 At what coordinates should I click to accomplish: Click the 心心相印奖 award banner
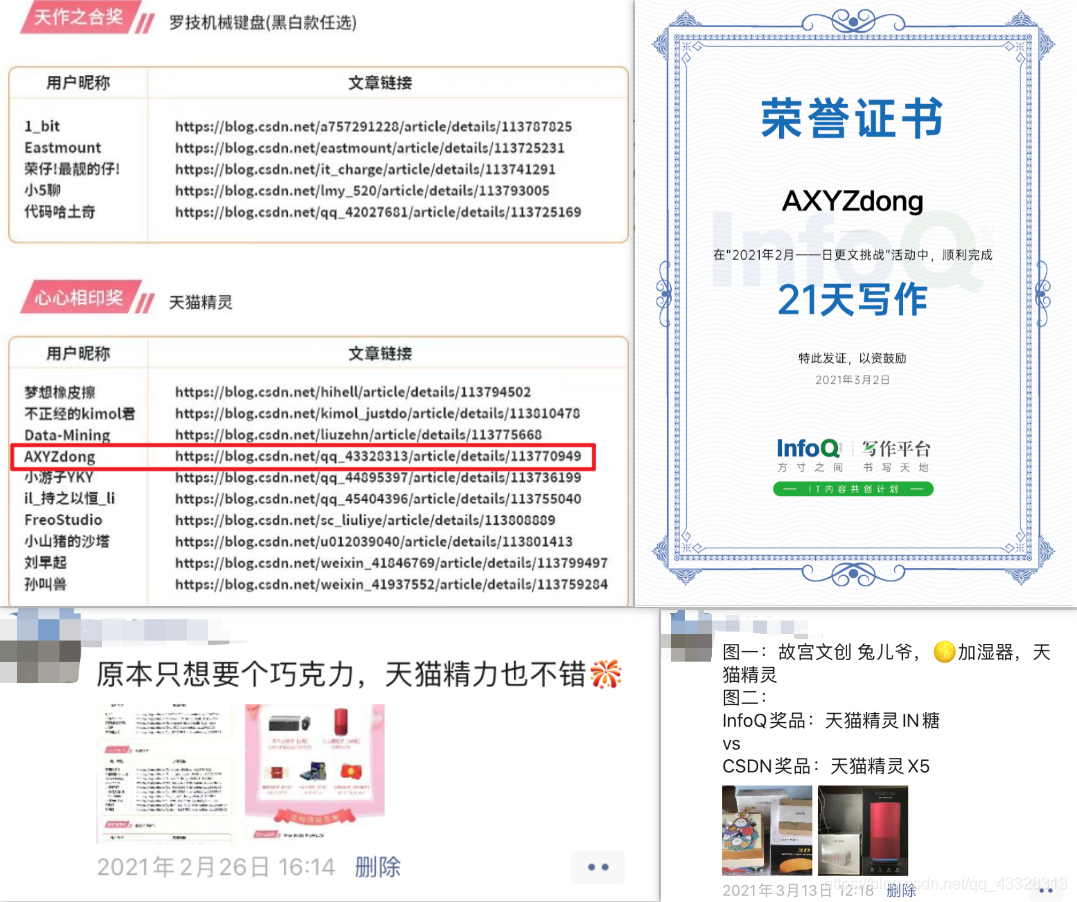coord(80,297)
